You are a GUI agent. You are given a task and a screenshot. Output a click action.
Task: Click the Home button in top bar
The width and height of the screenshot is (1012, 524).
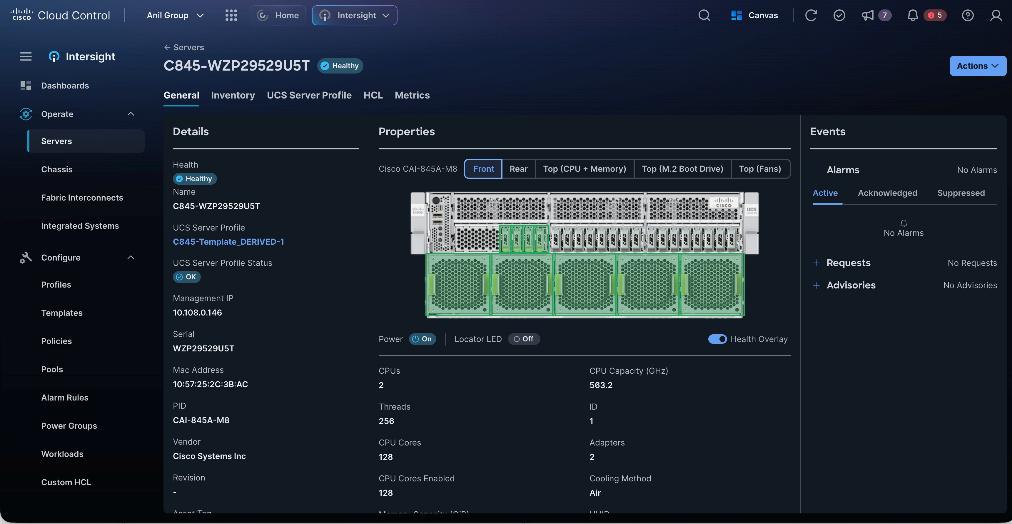(x=278, y=15)
